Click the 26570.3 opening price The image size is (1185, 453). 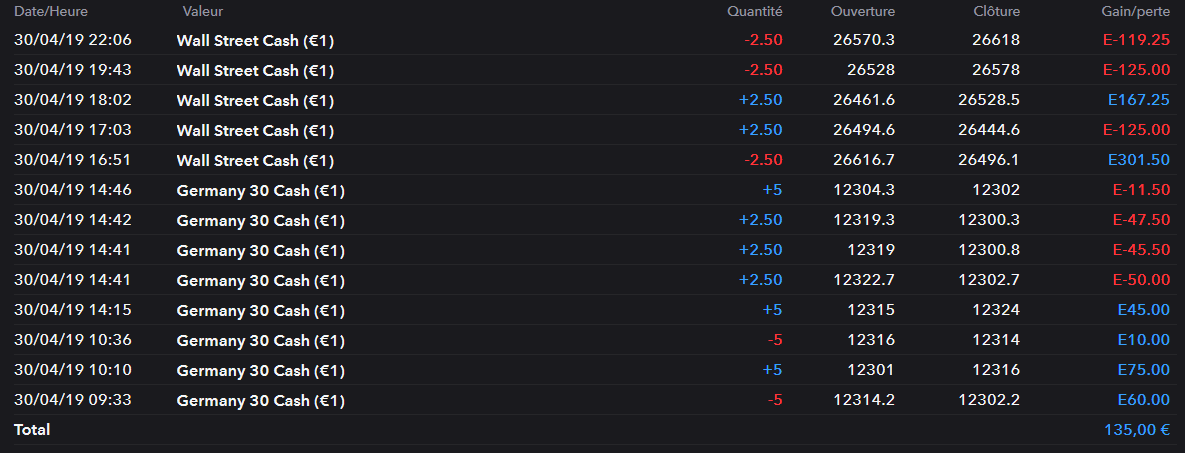click(863, 40)
